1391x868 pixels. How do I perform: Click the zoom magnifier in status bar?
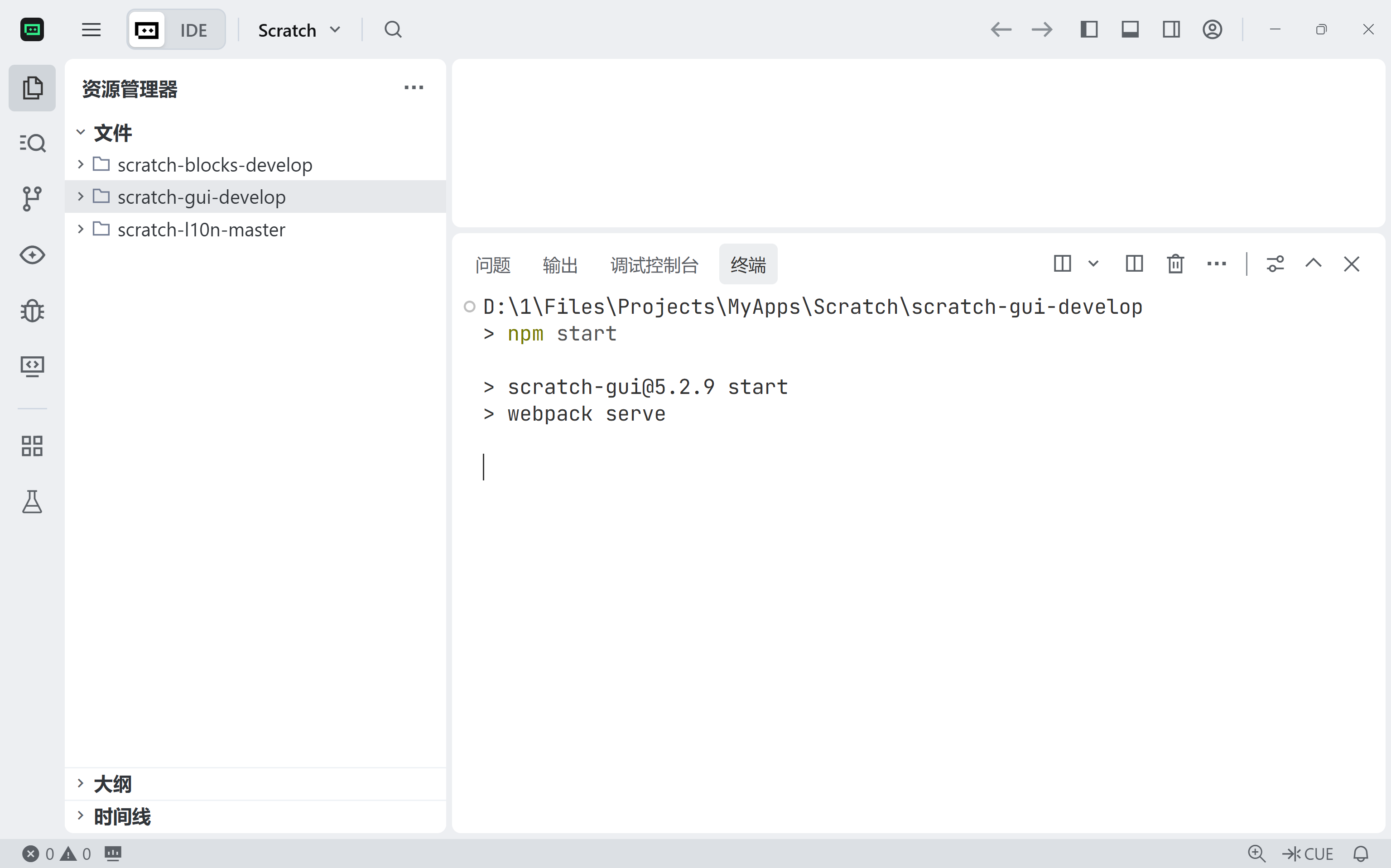point(1256,854)
